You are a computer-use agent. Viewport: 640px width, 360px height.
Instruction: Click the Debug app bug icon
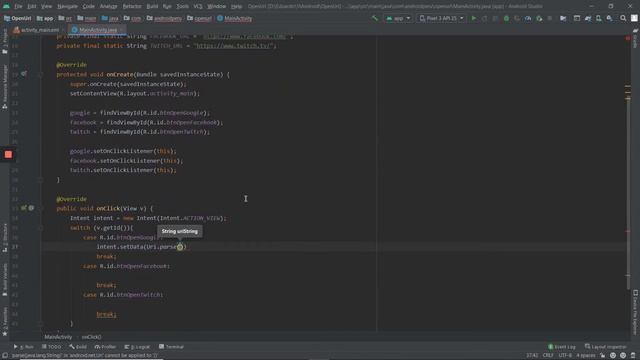click(506, 18)
